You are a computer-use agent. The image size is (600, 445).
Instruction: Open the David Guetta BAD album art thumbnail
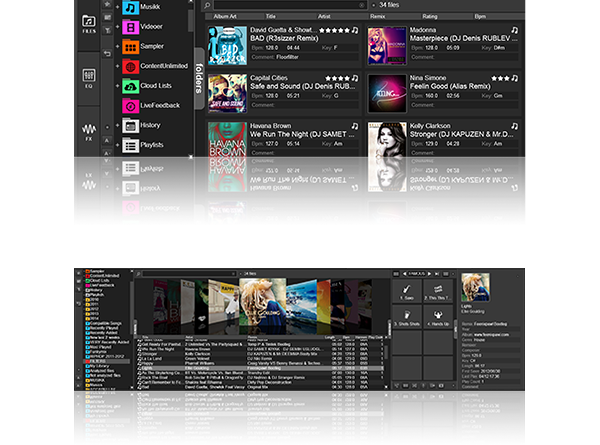click(x=227, y=46)
